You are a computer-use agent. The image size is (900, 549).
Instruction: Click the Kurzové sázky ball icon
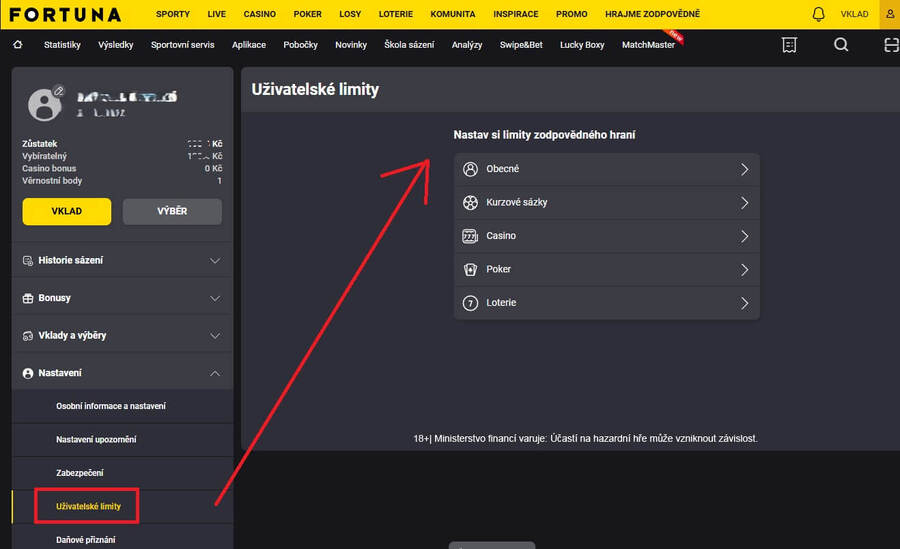tap(470, 202)
